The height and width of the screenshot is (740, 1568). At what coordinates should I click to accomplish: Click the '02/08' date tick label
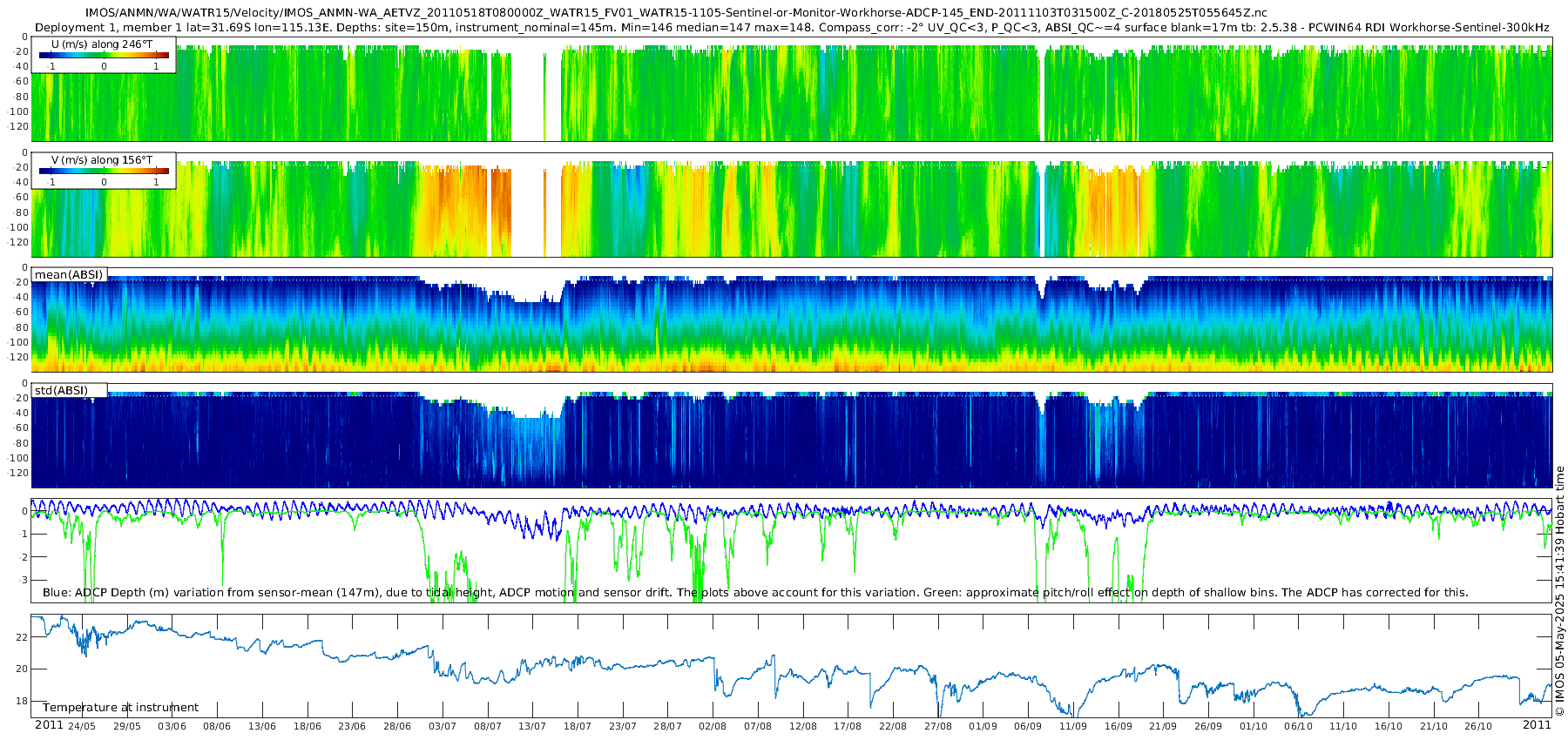[x=713, y=726]
